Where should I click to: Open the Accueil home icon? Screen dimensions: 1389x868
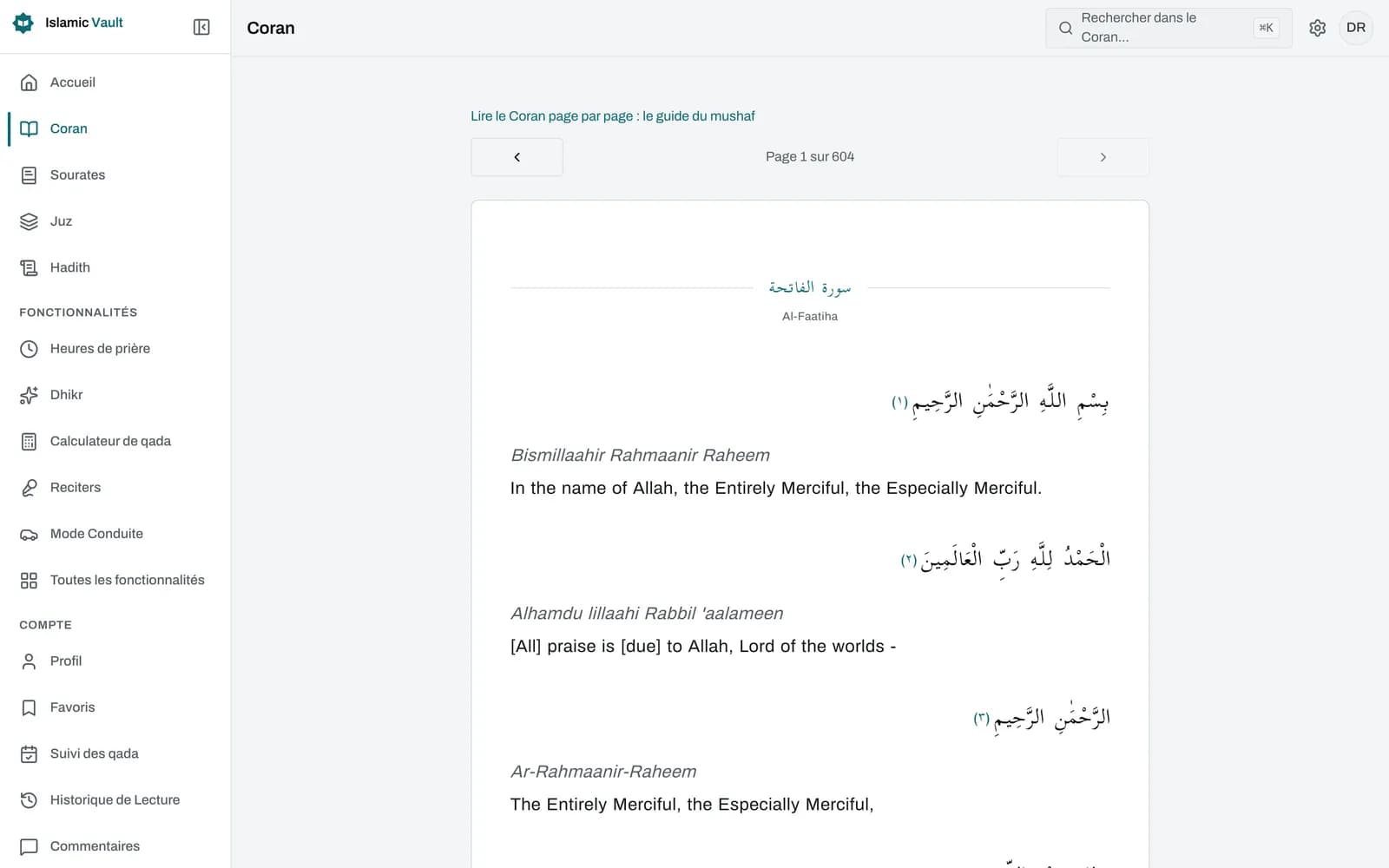(x=29, y=82)
